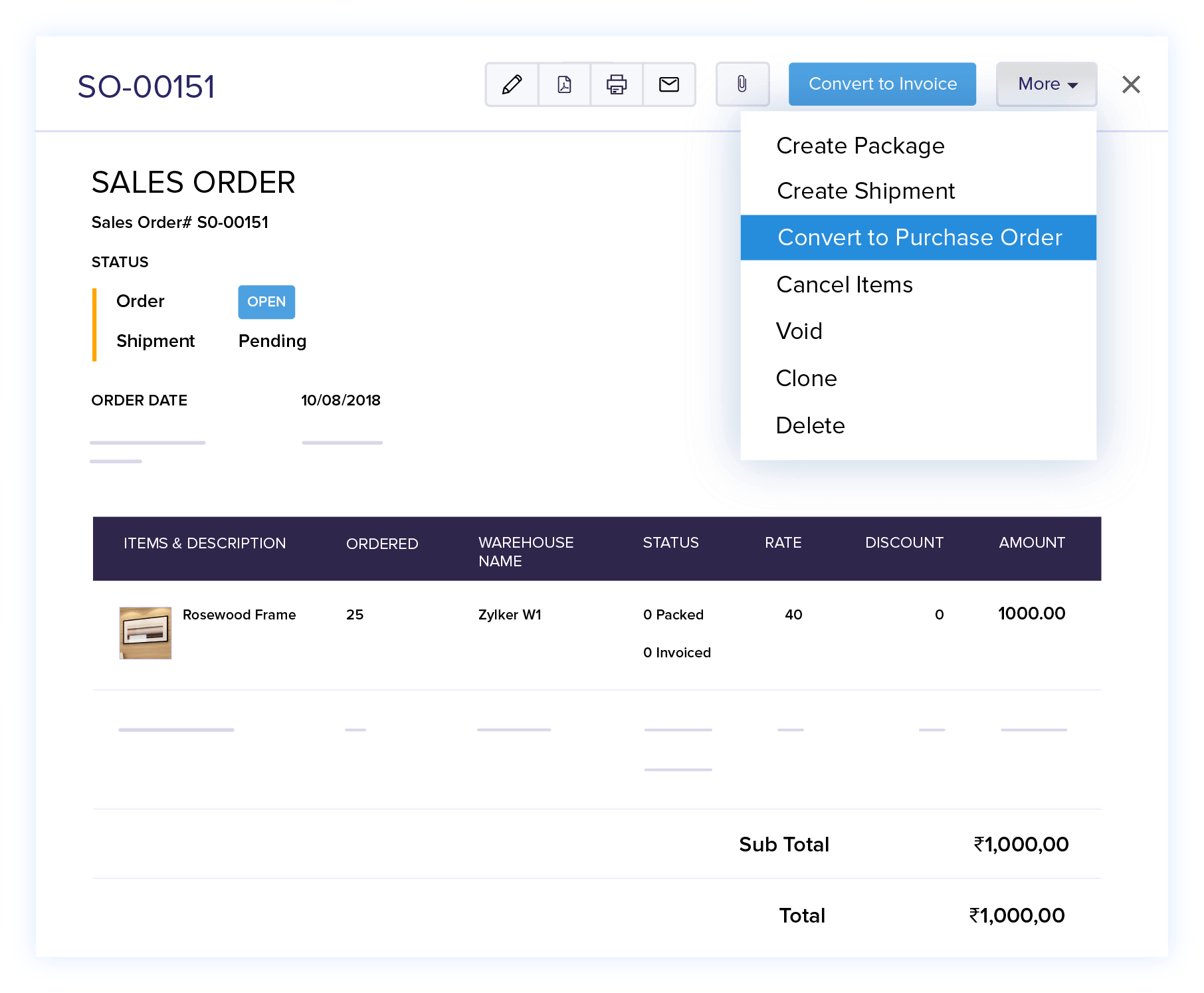Select Create Package from menu
The width and height of the screenshot is (1204, 993).
click(x=860, y=146)
